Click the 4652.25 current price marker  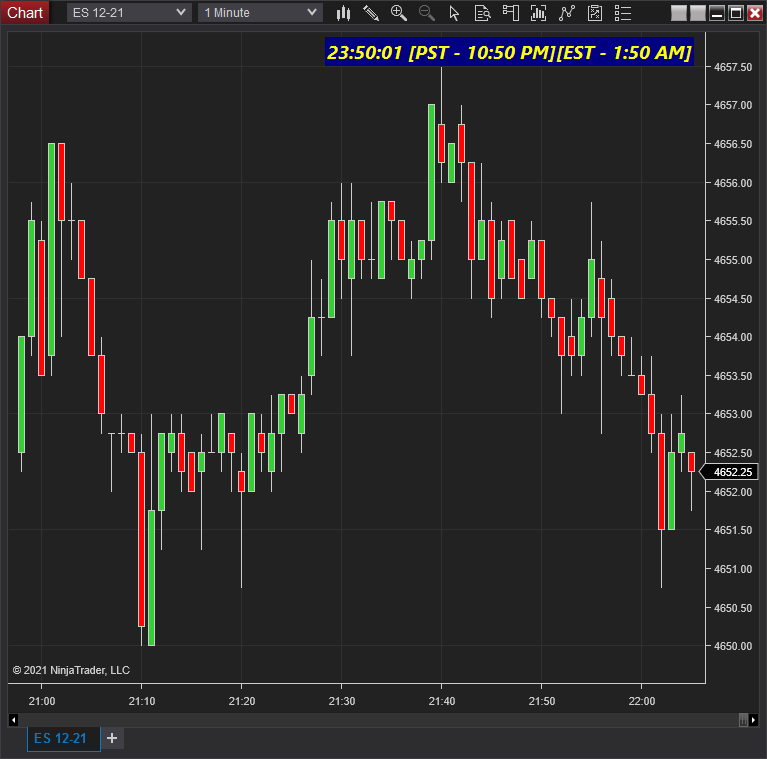click(x=729, y=472)
